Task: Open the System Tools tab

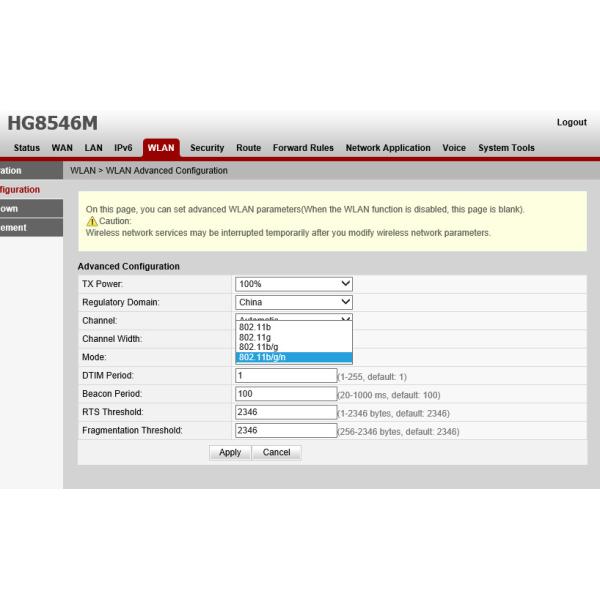Action: click(x=506, y=148)
